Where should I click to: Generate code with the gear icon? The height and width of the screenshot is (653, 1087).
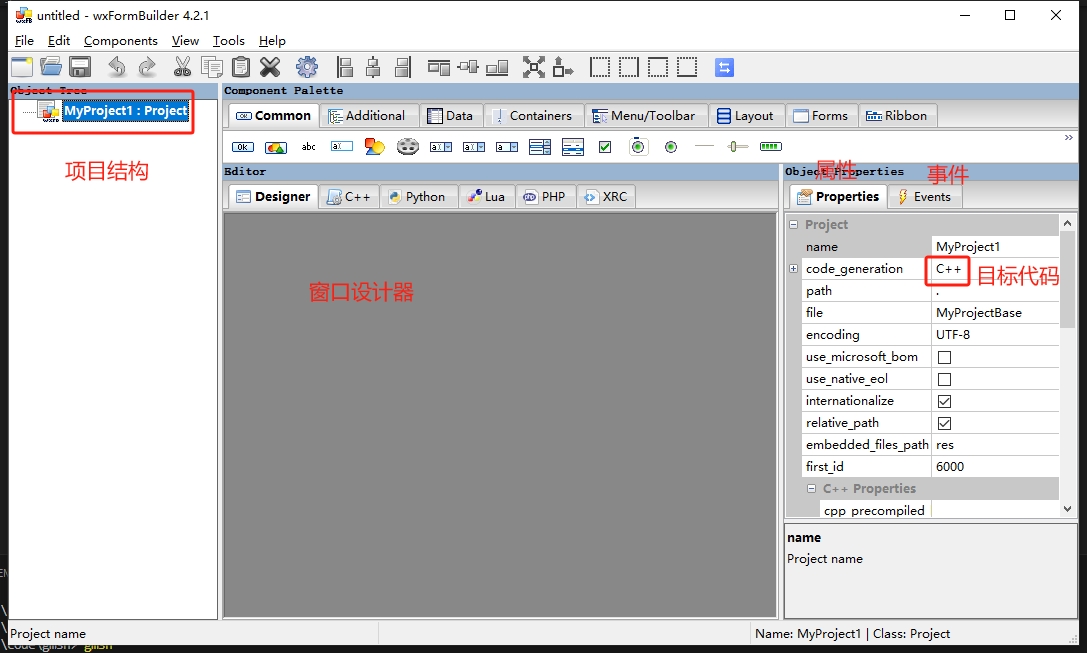point(307,67)
